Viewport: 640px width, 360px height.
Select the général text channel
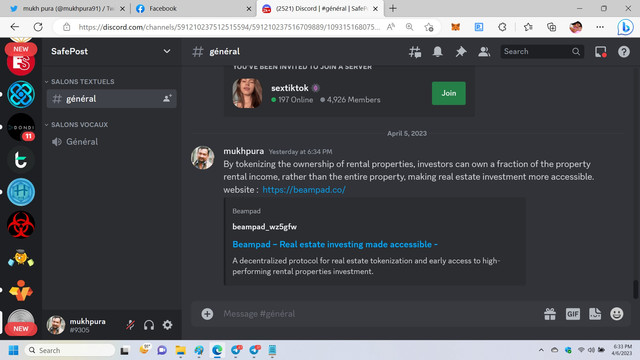pos(111,99)
